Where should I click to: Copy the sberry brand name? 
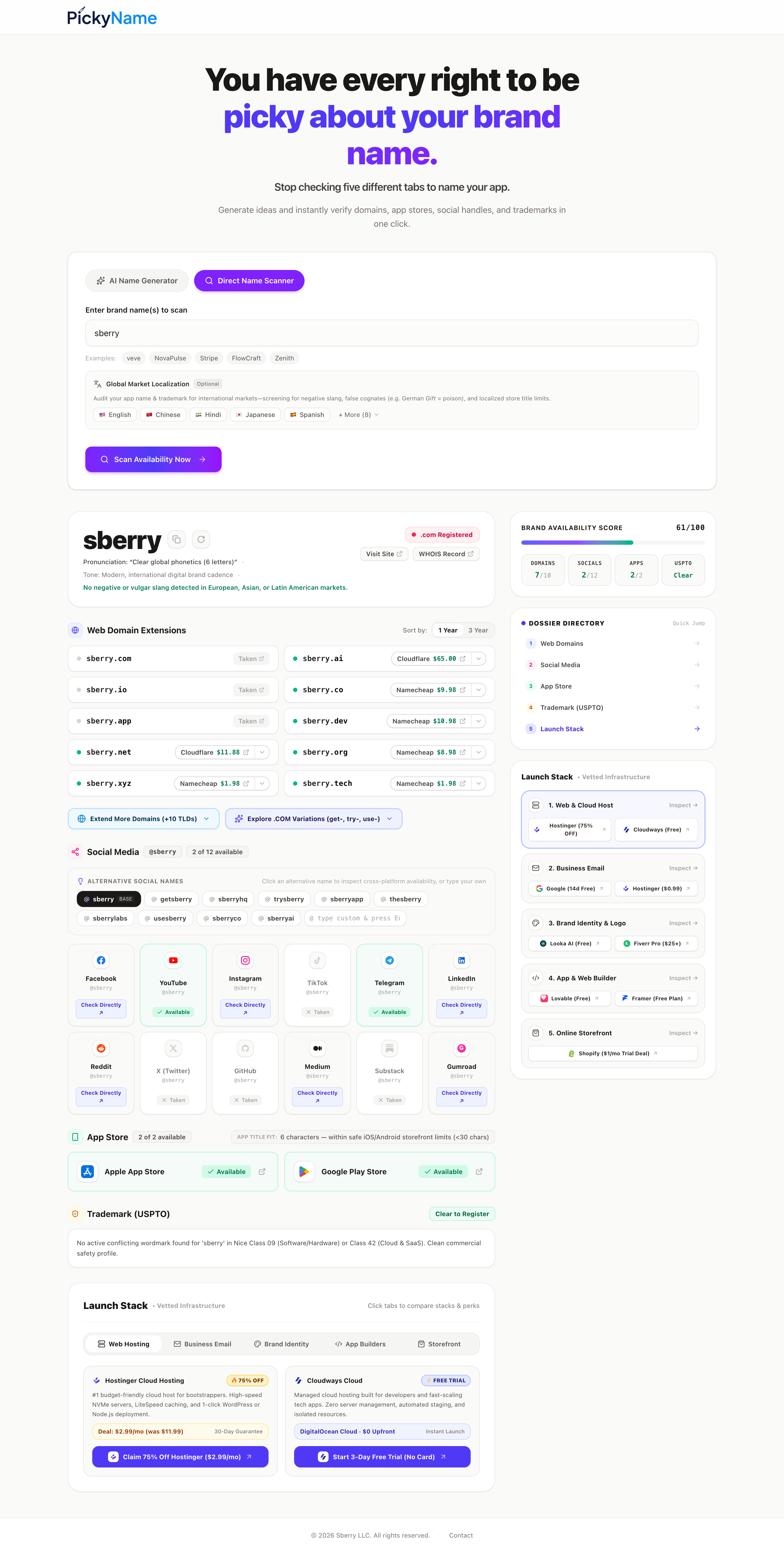click(x=177, y=539)
